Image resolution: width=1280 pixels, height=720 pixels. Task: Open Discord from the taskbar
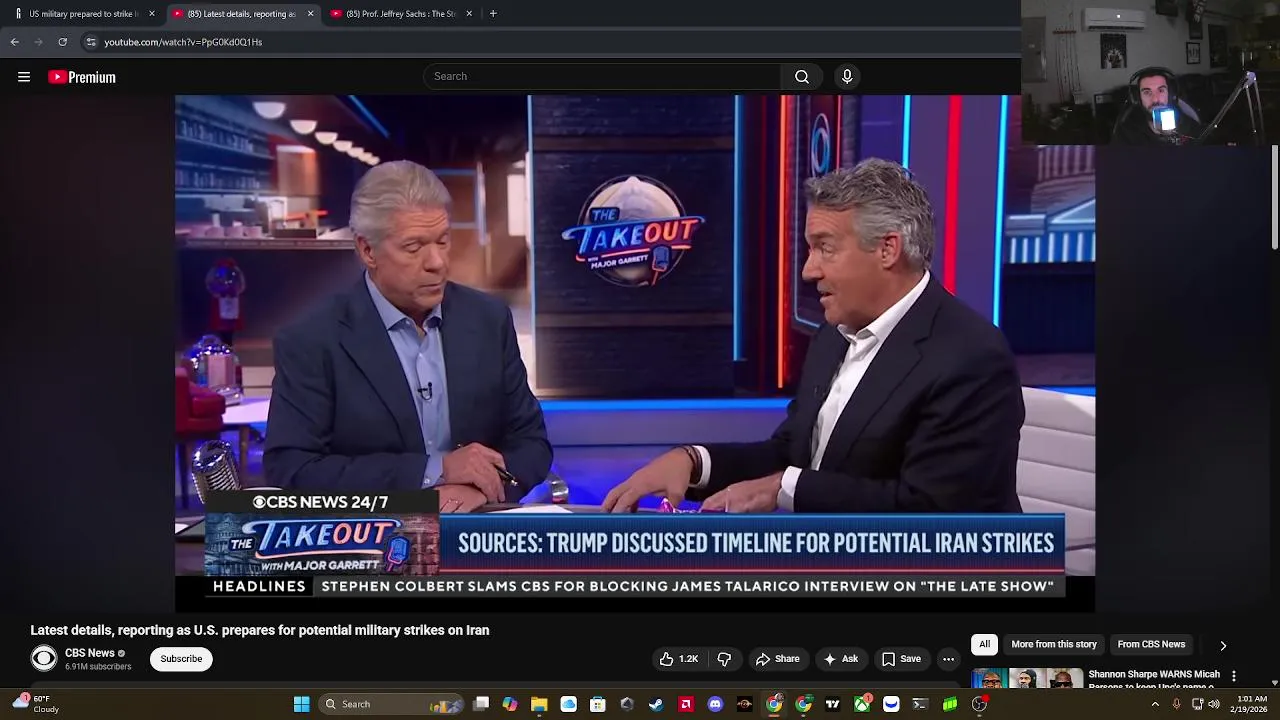715,704
